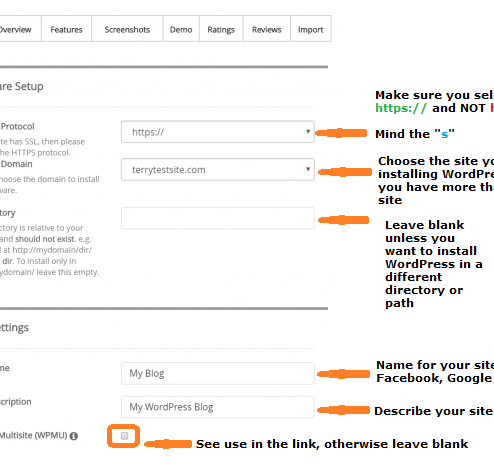Open the Screenshots tab
Viewport: 494px width, 465px height.
coord(127,30)
